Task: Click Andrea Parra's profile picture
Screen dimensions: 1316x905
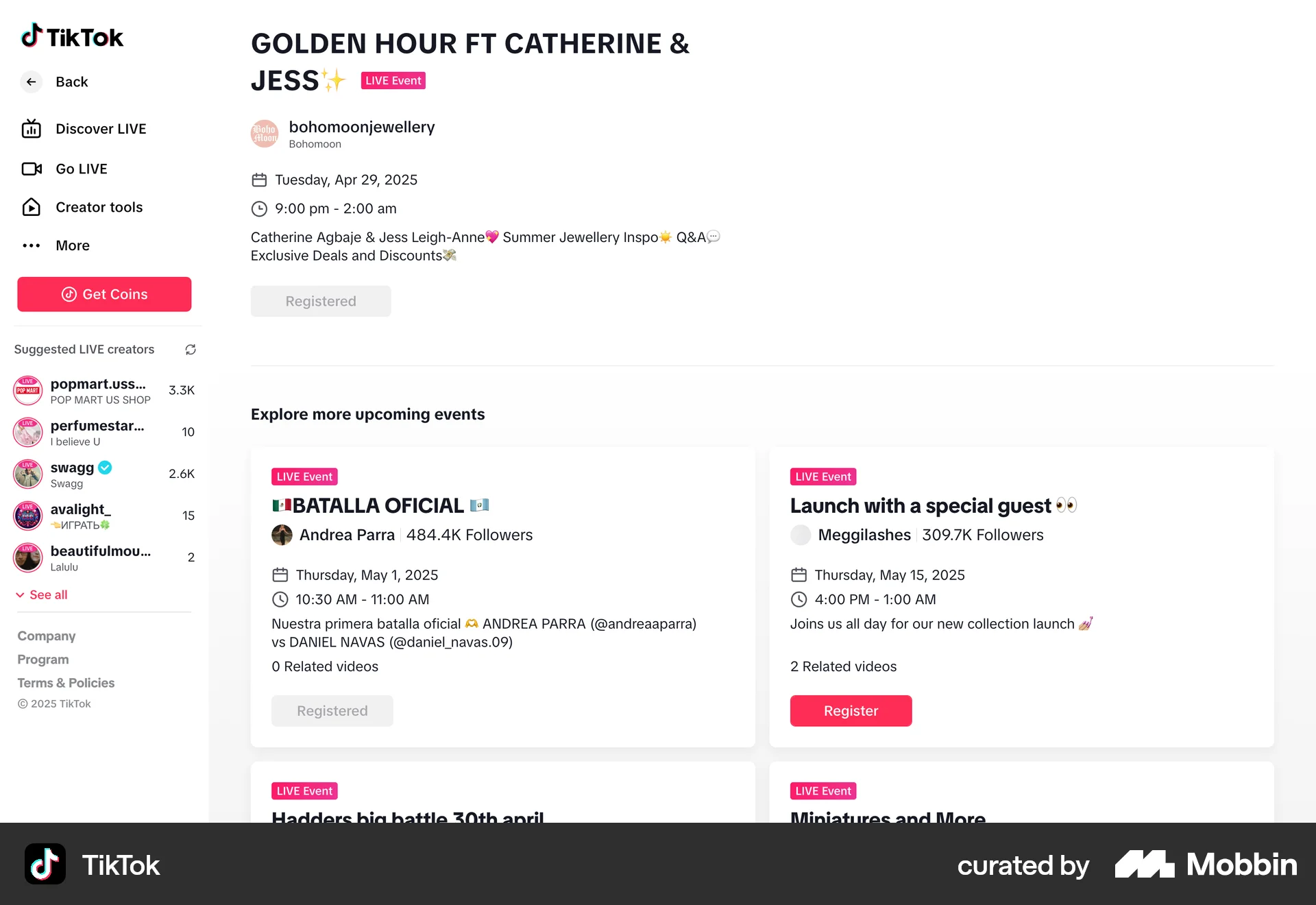Action: tap(282, 535)
